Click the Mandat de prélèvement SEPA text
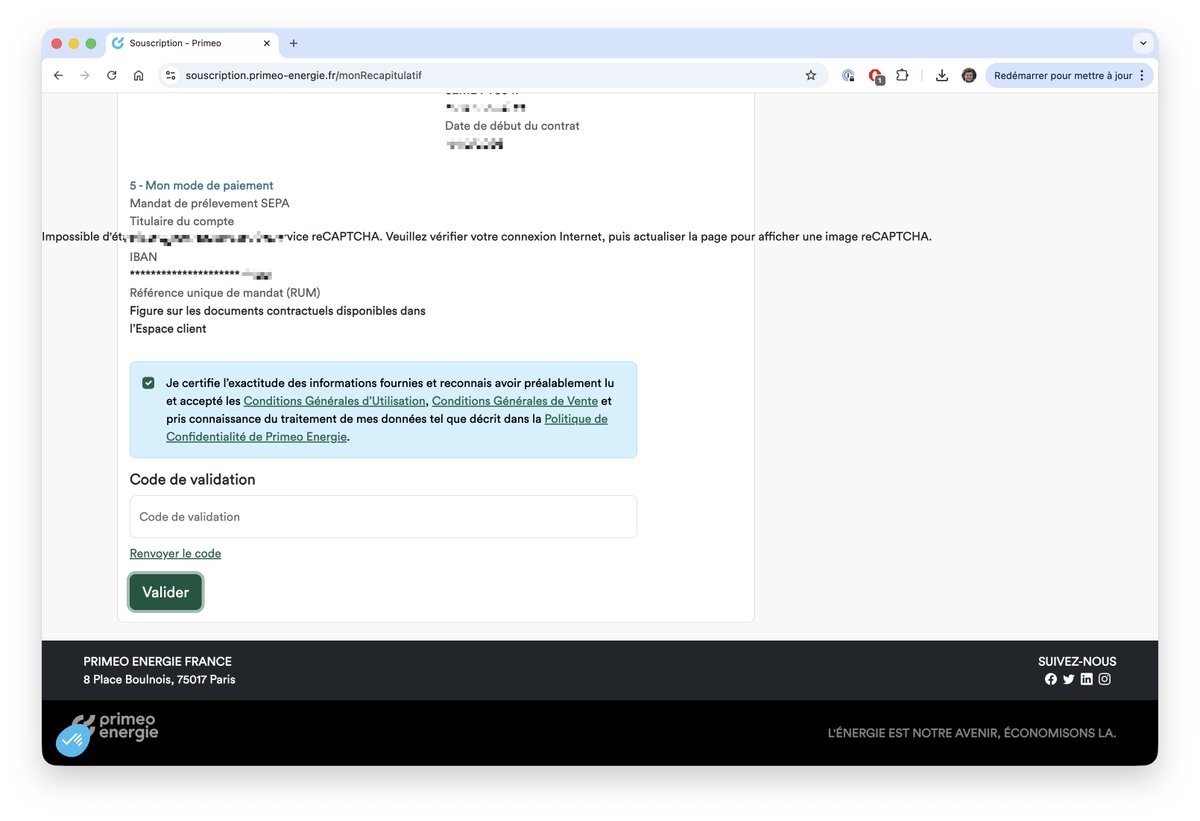This screenshot has width=1200, height=821. [210, 203]
